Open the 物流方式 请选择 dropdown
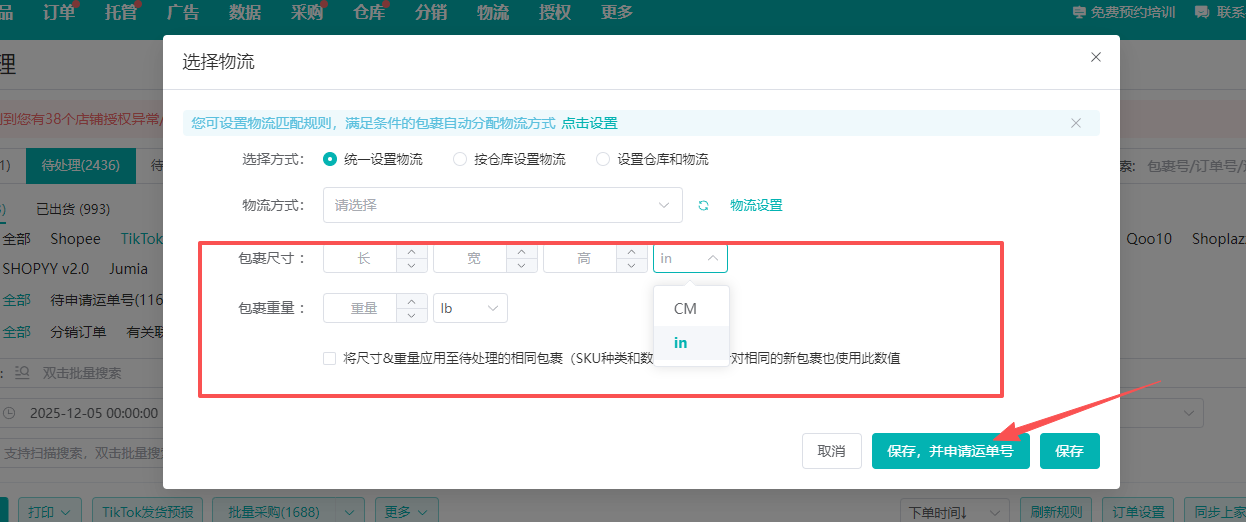1246x522 pixels. [x=502, y=205]
